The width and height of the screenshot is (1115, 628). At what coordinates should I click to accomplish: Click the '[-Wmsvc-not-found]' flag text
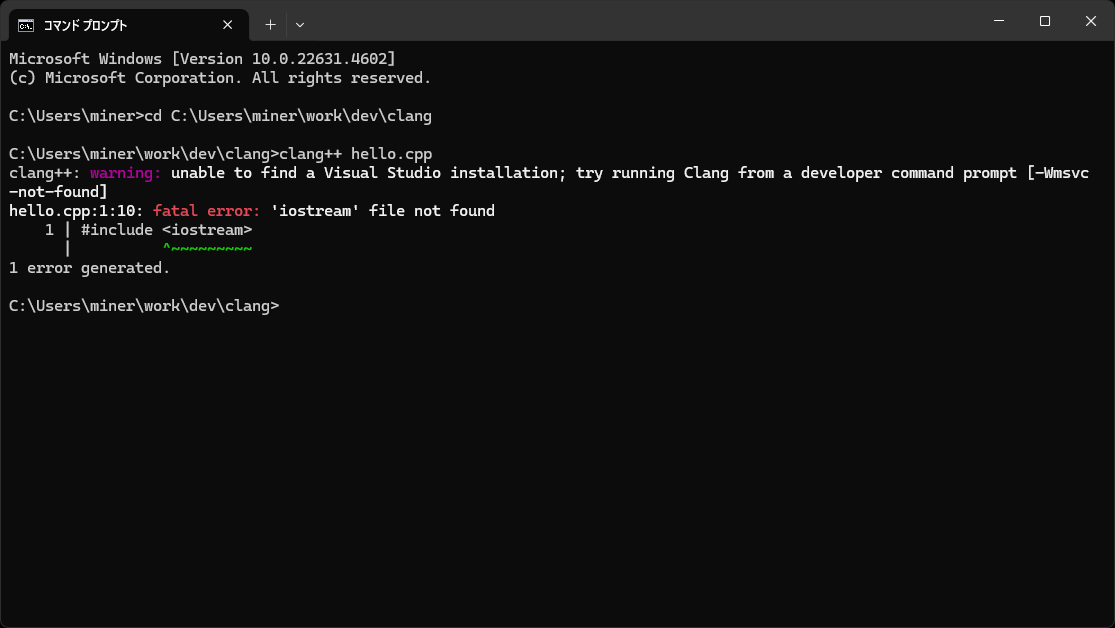point(57,191)
